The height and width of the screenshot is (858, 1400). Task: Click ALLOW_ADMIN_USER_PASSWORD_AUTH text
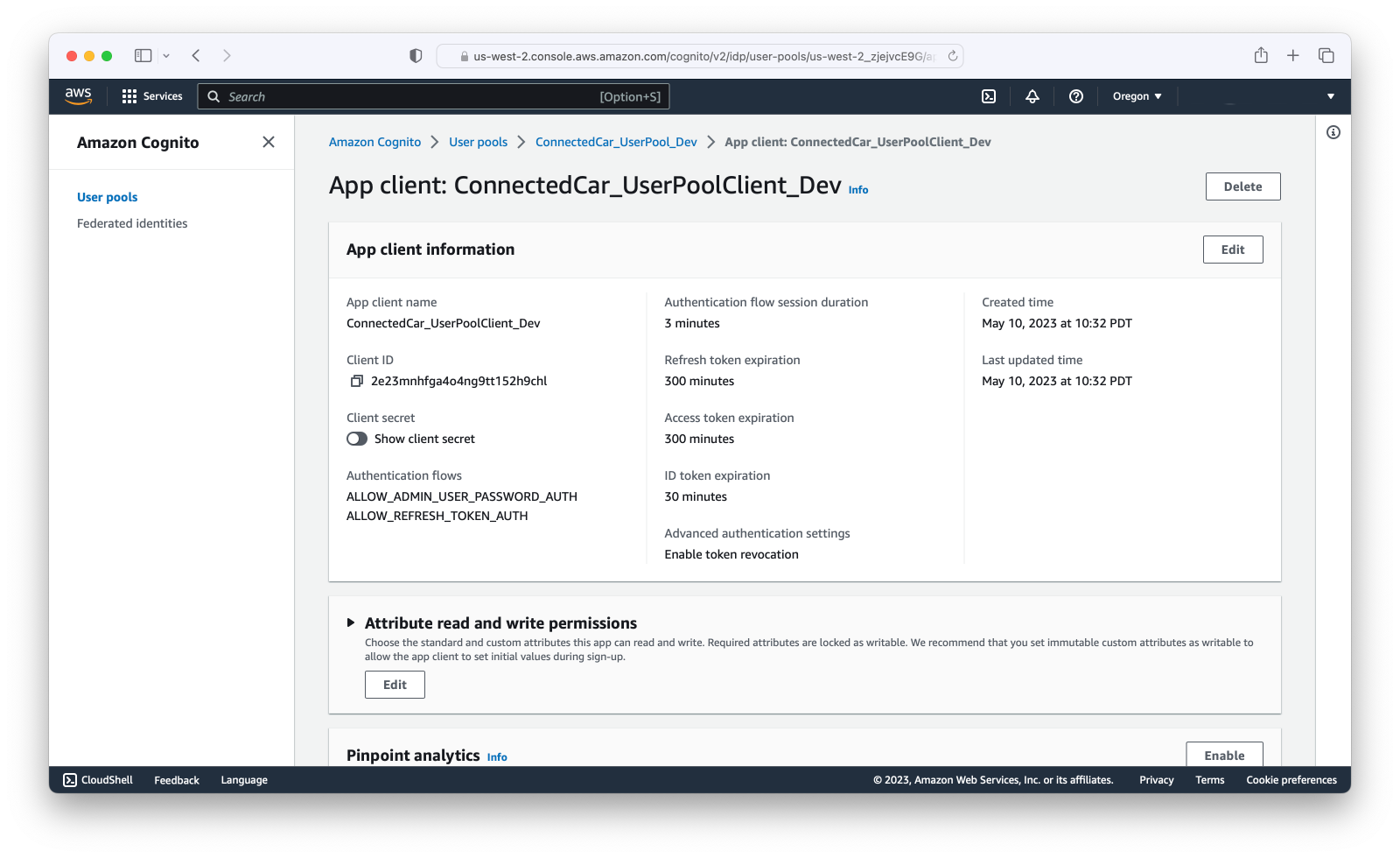coord(462,496)
